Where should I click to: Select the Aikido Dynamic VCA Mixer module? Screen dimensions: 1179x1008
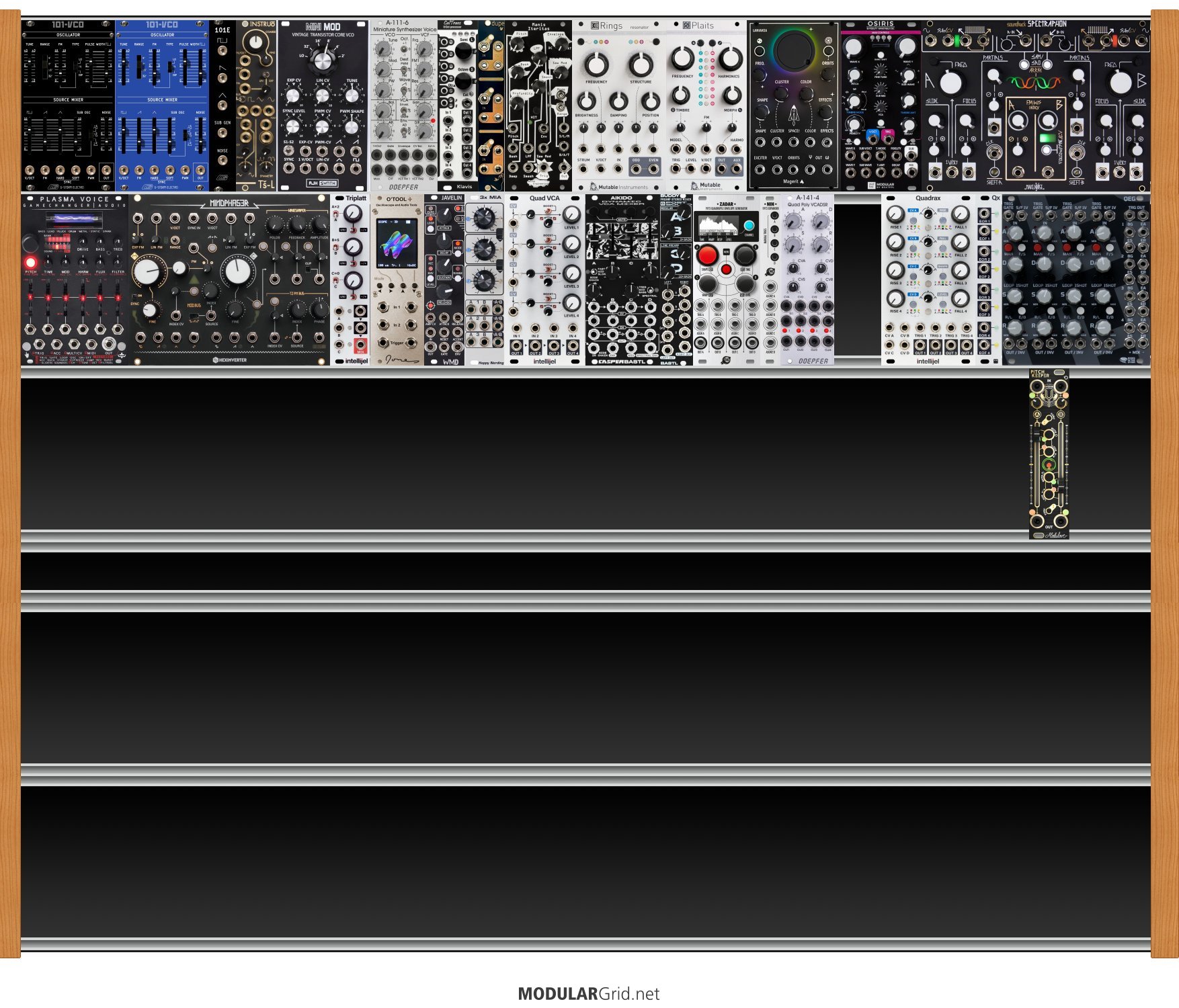point(622,280)
